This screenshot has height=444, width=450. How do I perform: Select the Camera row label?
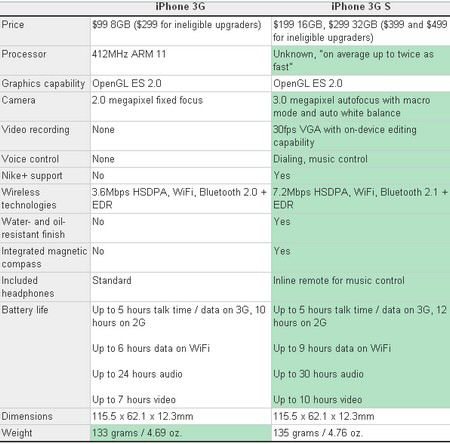click(x=18, y=100)
